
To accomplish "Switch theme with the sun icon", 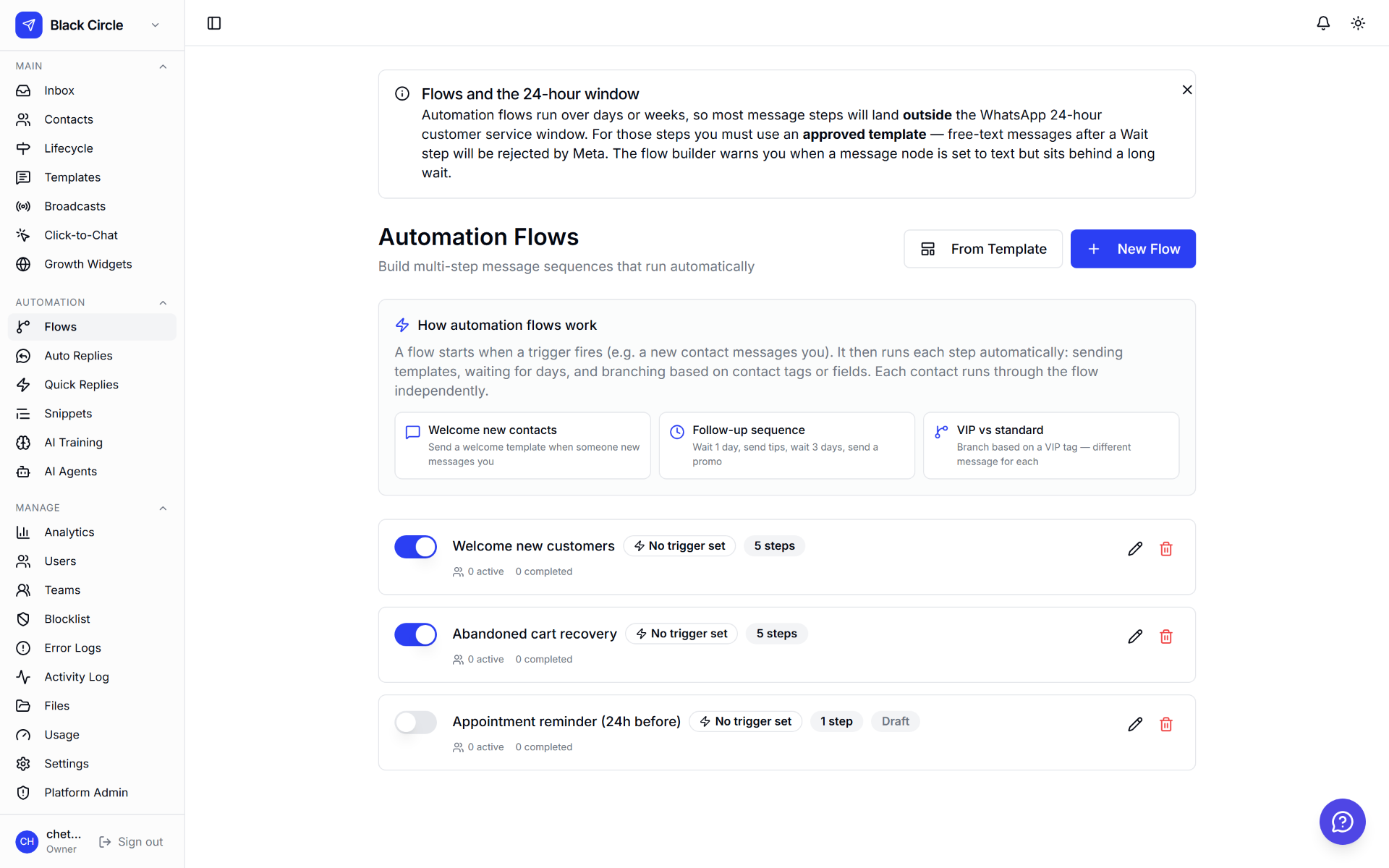I will [1358, 23].
